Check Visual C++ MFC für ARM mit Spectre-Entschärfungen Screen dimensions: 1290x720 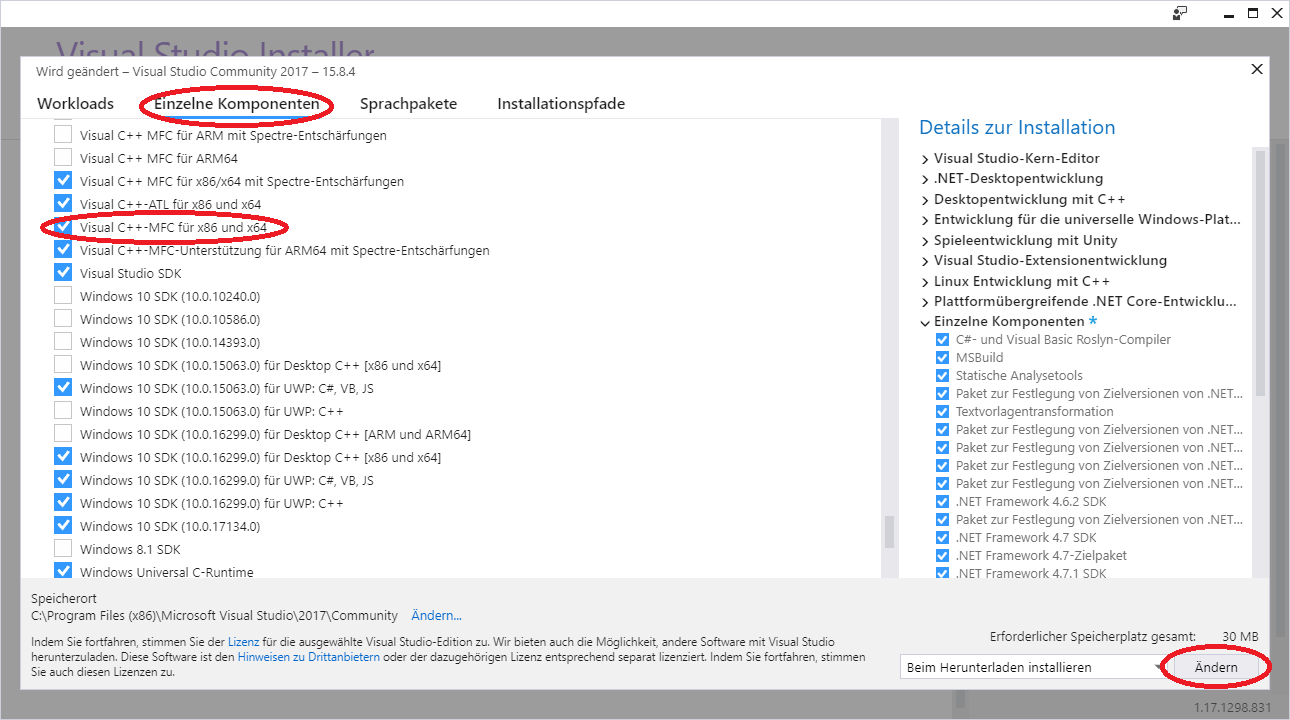point(63,135)
